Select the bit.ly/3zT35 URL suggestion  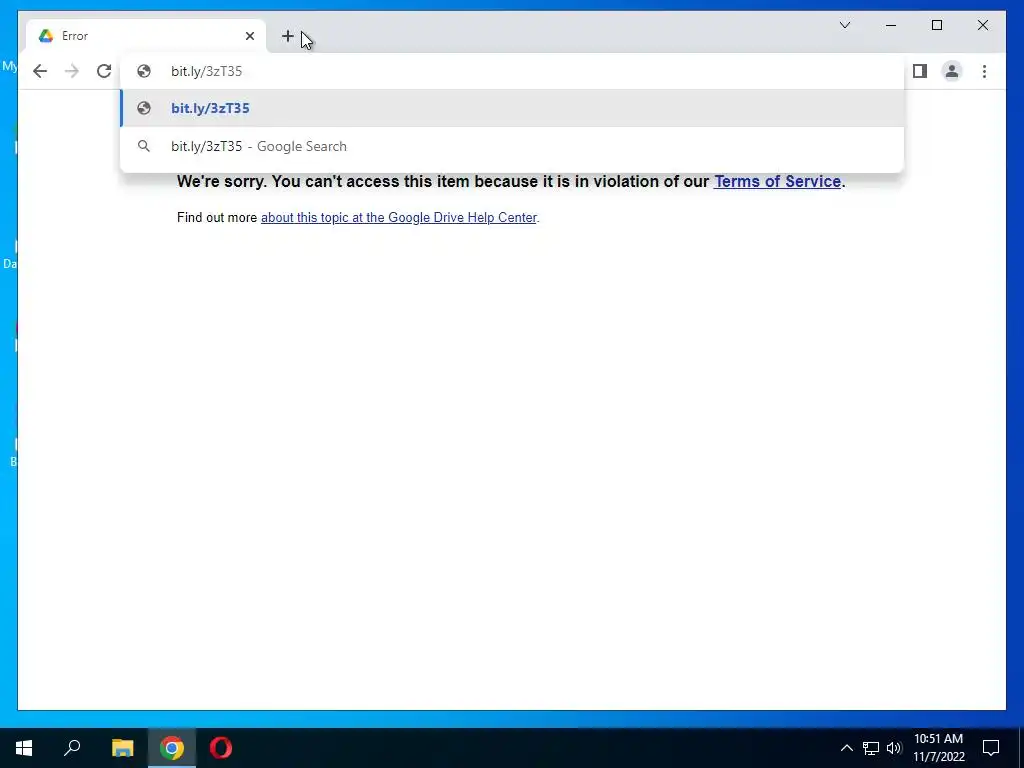(x=512, y=108)
